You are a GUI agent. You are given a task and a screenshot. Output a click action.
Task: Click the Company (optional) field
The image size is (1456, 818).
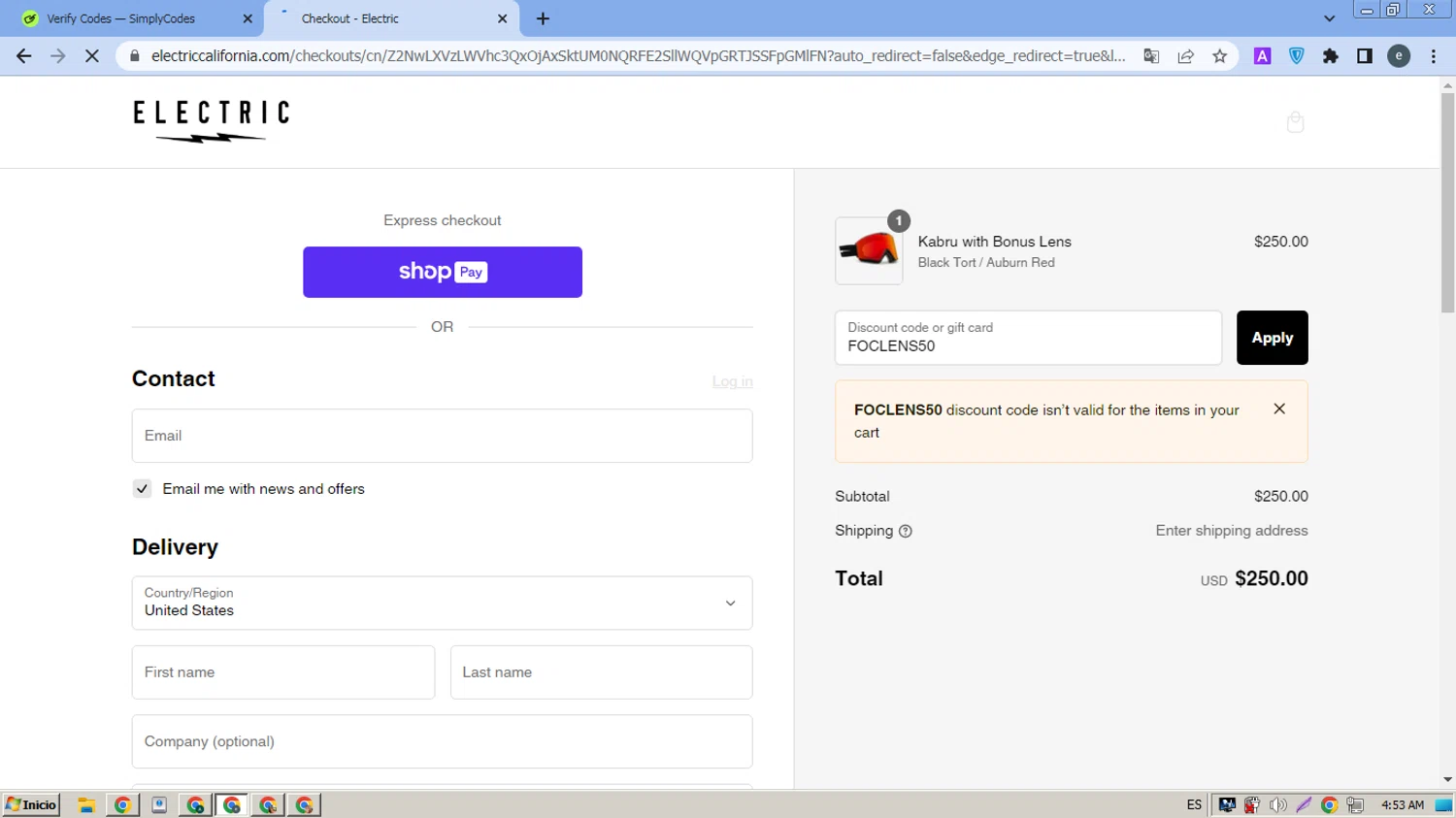point(442,741)
